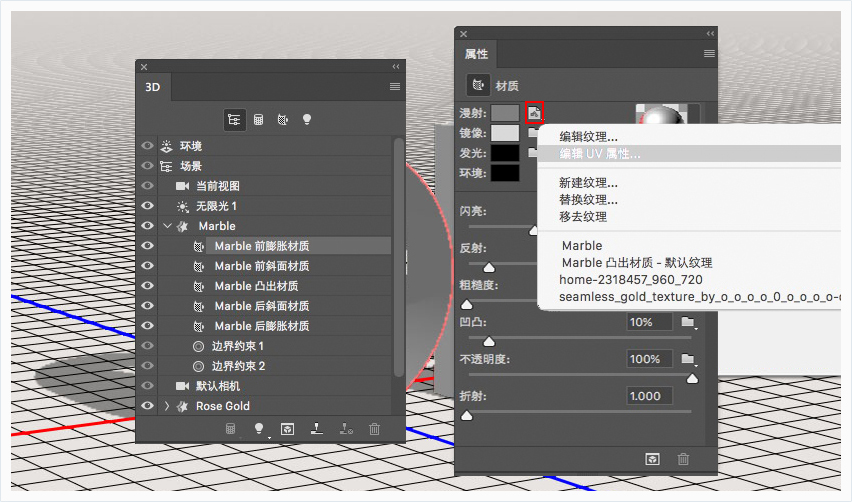The image size is (852, 502).
Task: Click the 不透明度 slider handle
Action: coord(692,378)
